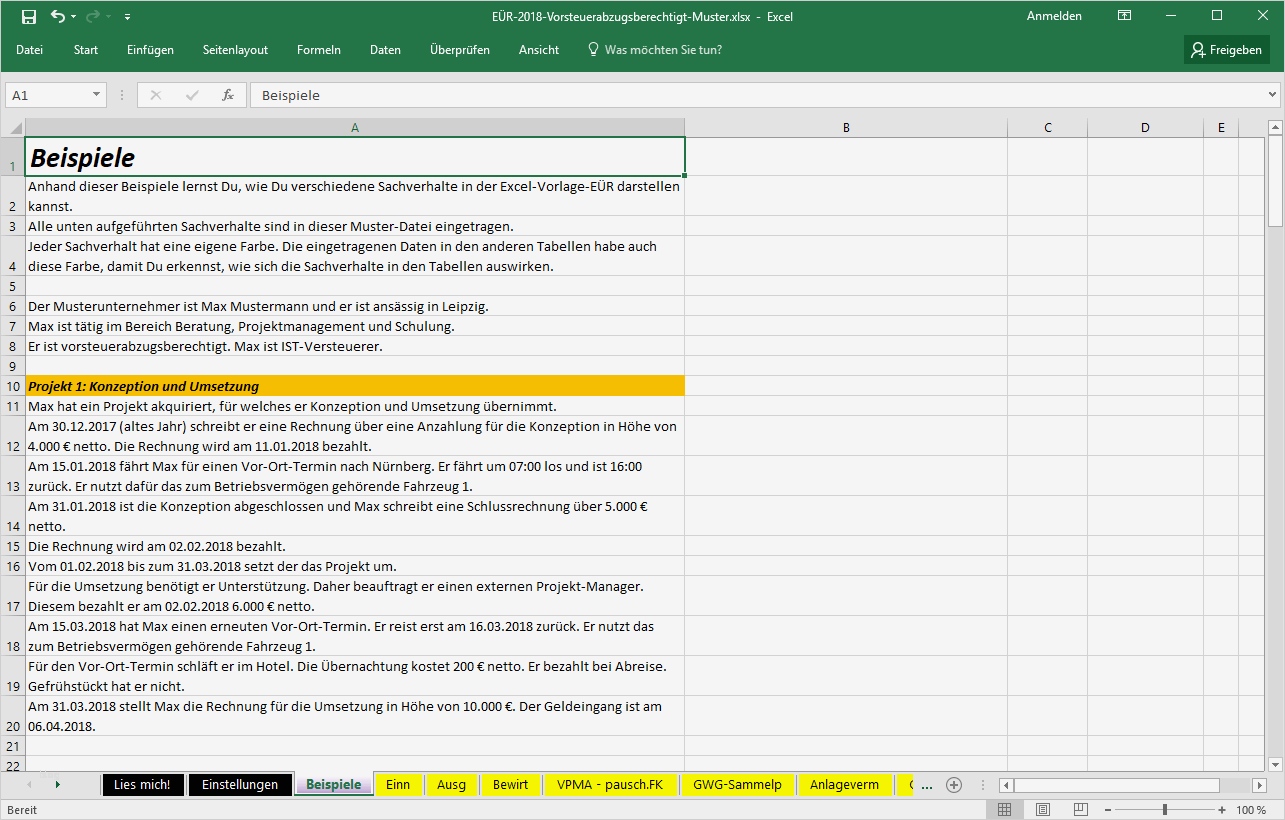
Task: Click the Undo arrow icon
Action: 57,16
